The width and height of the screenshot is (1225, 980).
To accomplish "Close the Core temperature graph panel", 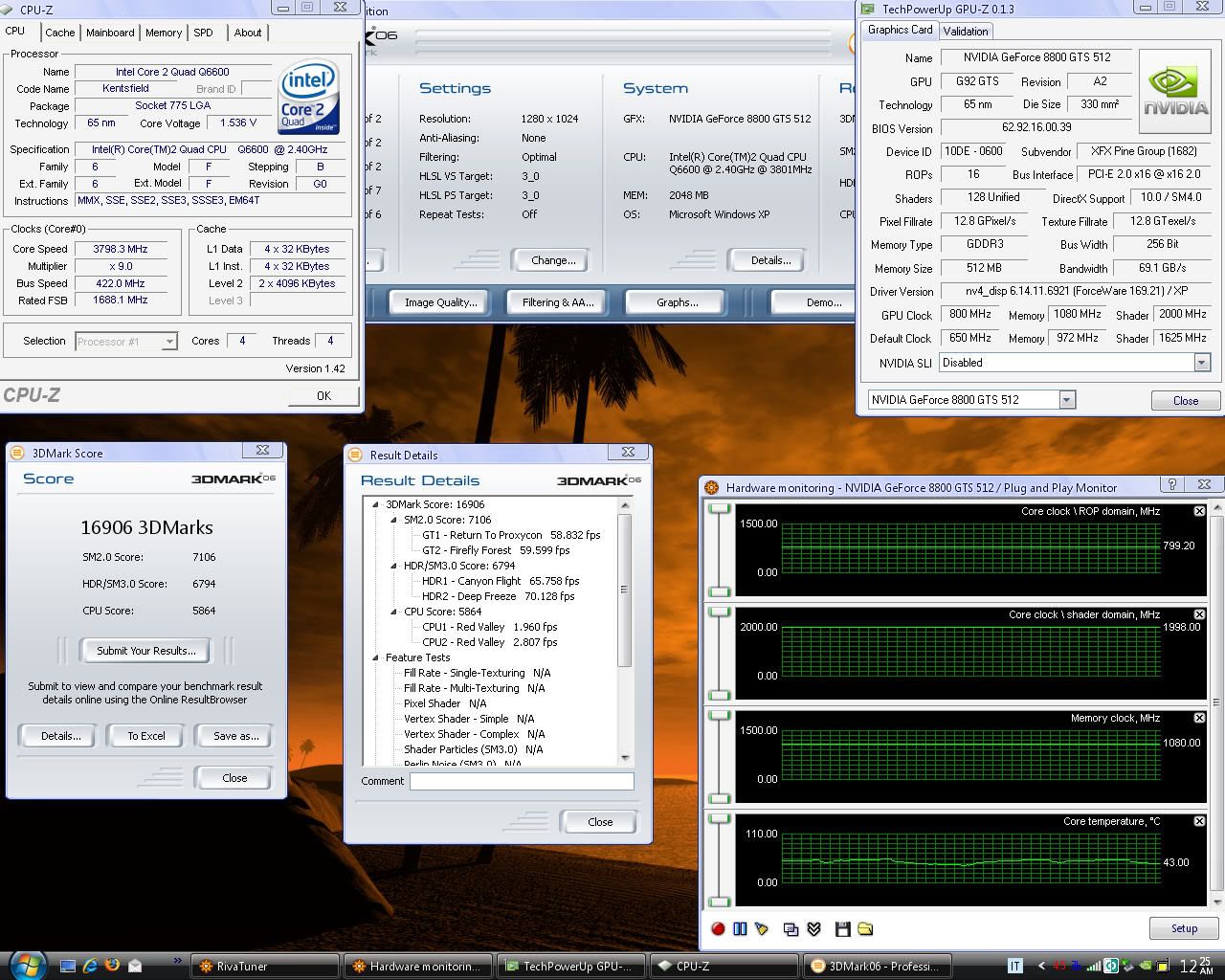I will tap(1199, 821).
